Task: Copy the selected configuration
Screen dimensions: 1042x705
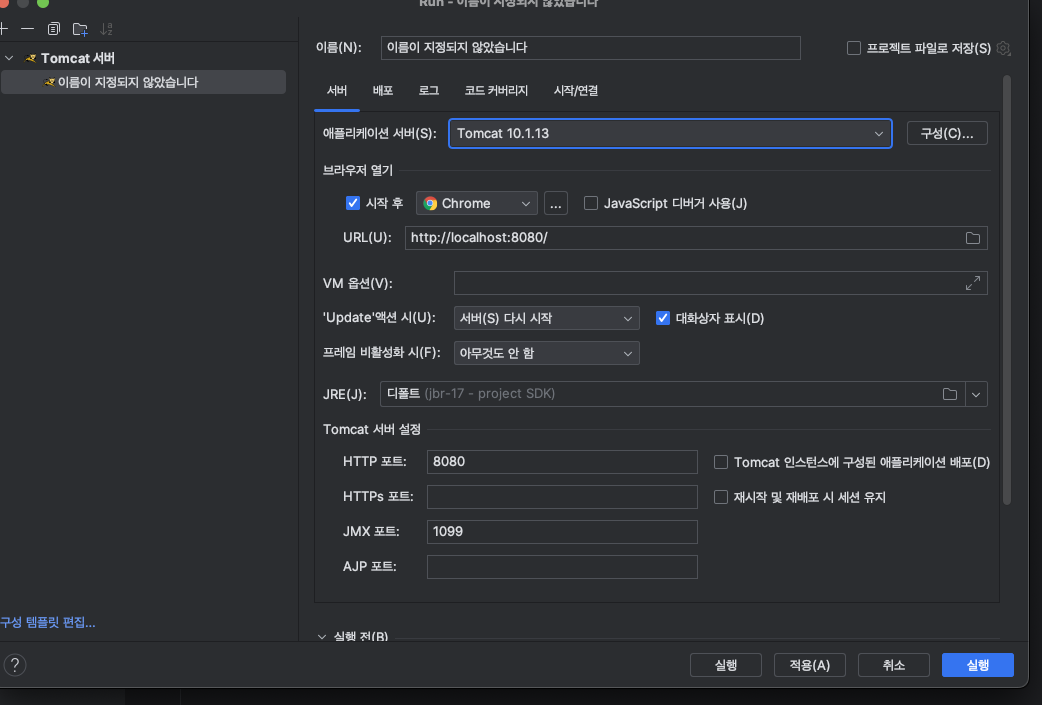Action: click(x=54, y=29)
